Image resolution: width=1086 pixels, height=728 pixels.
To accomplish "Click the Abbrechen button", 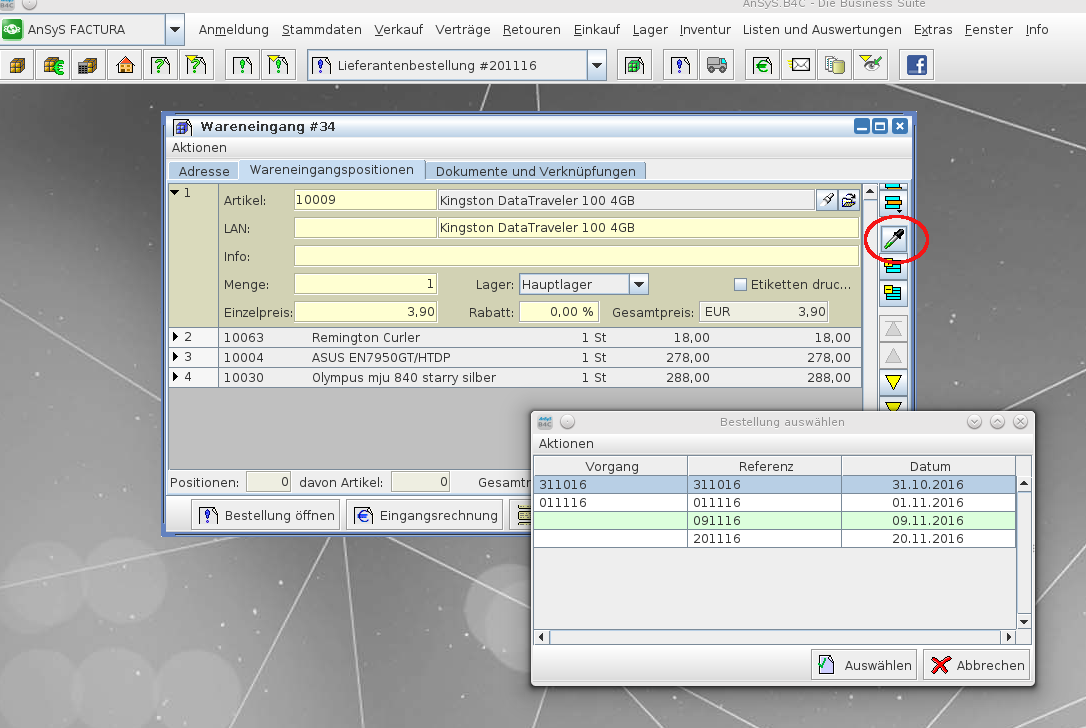I will tap(976, 665).
